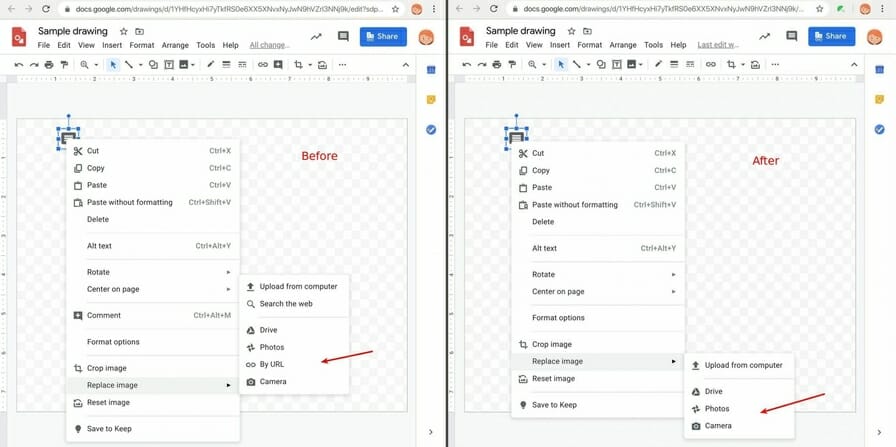This screenshot has width=896, height=447.
Task: Open the Shape tool in Before window
Action: [x=153, y=65]
